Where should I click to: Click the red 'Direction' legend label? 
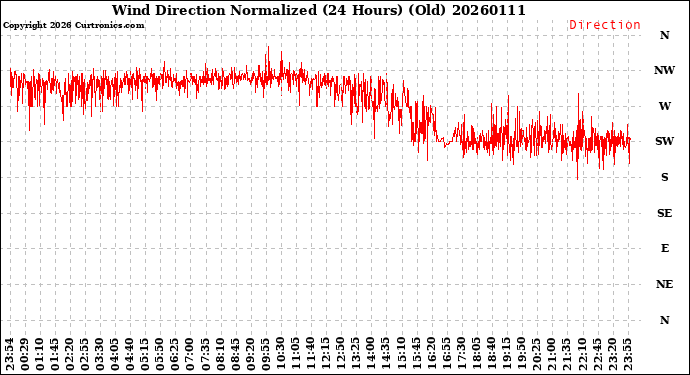coord(605,25)
